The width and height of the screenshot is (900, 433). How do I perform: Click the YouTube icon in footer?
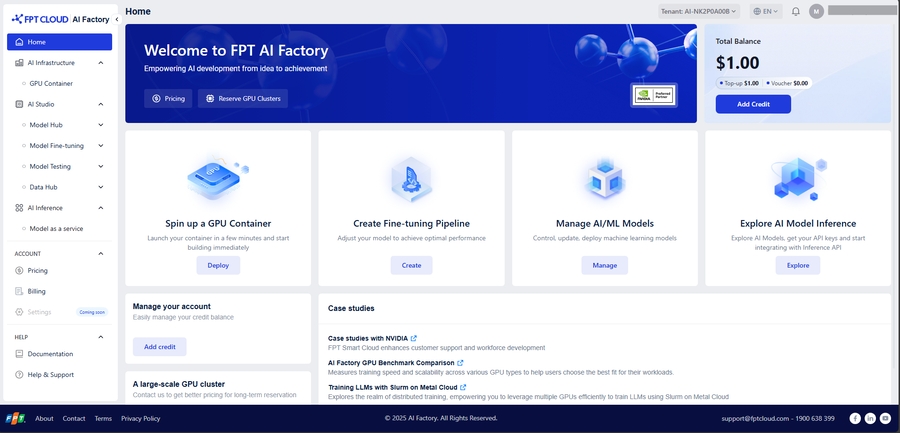[885, 418]
